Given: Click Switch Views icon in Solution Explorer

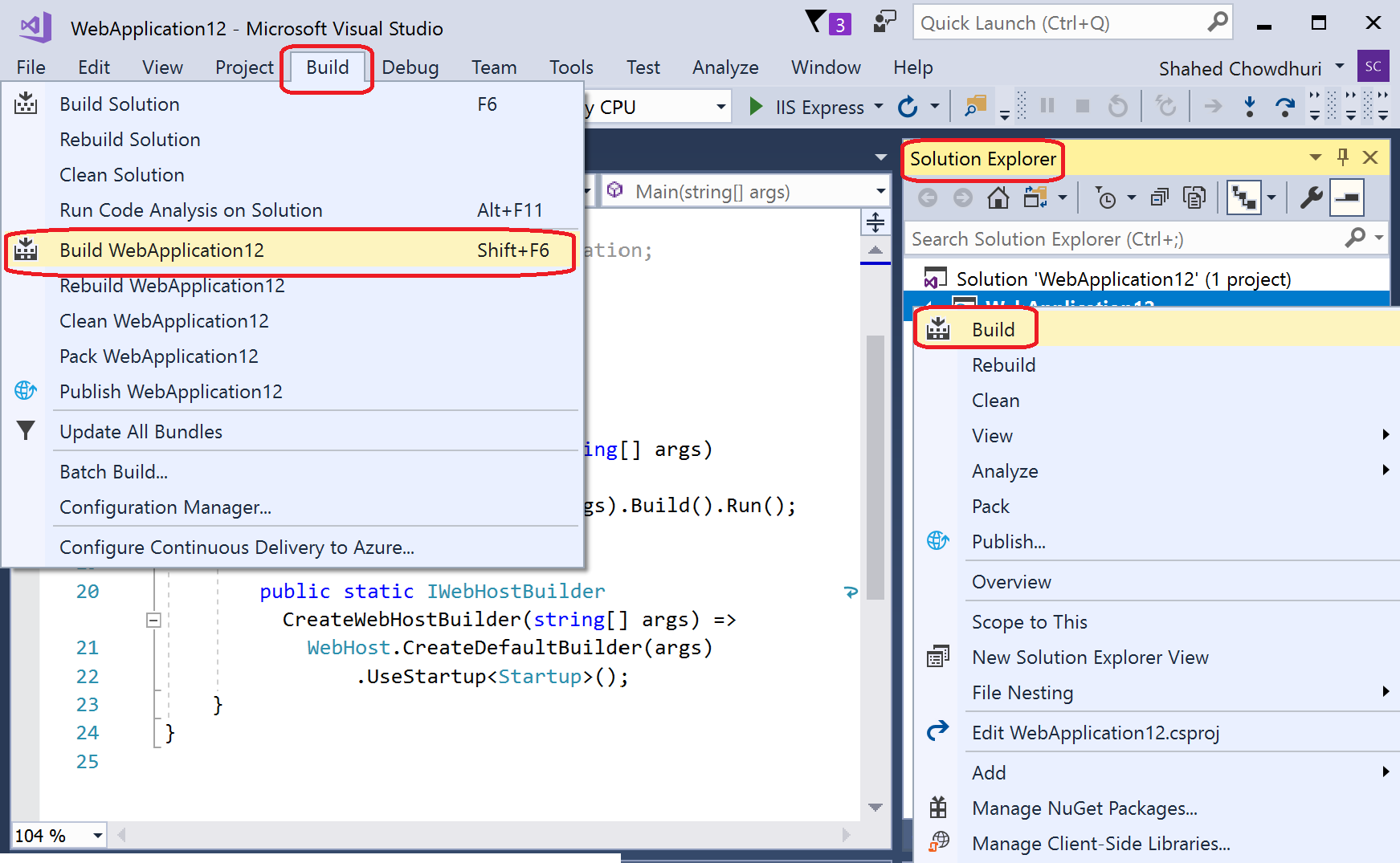Looking at the screenshot, I should (1035, 197).
